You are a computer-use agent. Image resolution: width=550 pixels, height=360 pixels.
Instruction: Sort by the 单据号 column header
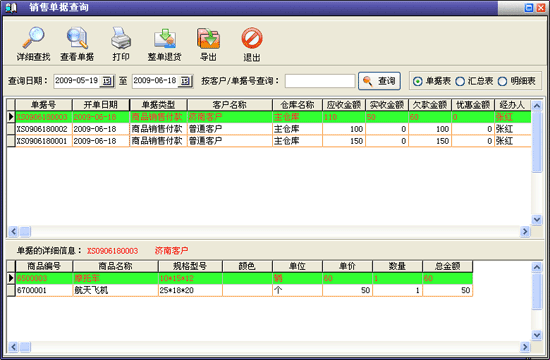44,105
